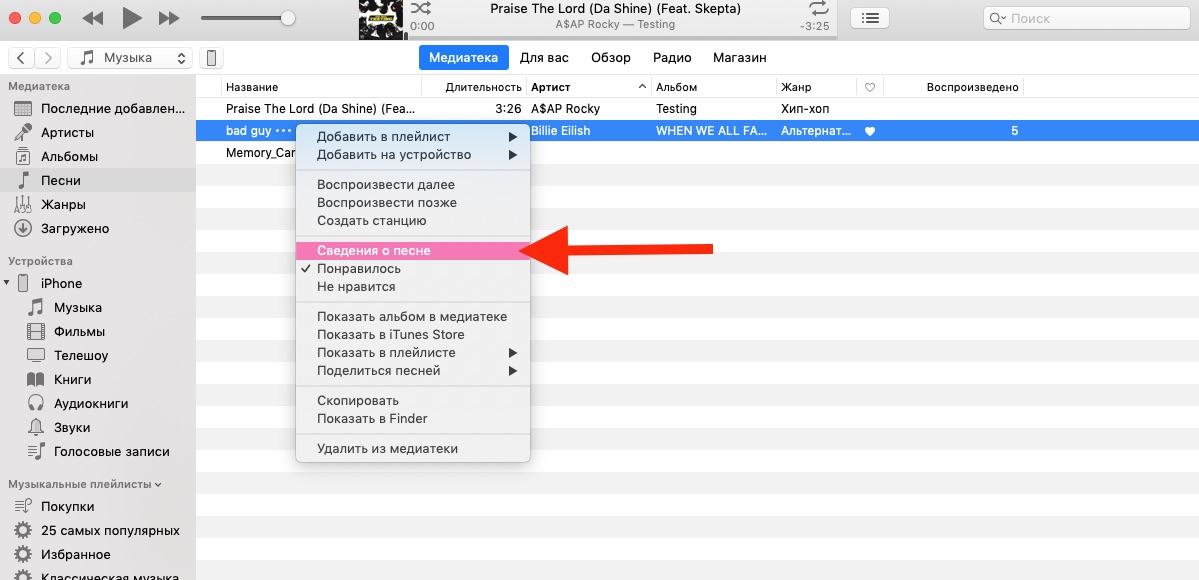Select Песни in sidebar

(98, 181)
